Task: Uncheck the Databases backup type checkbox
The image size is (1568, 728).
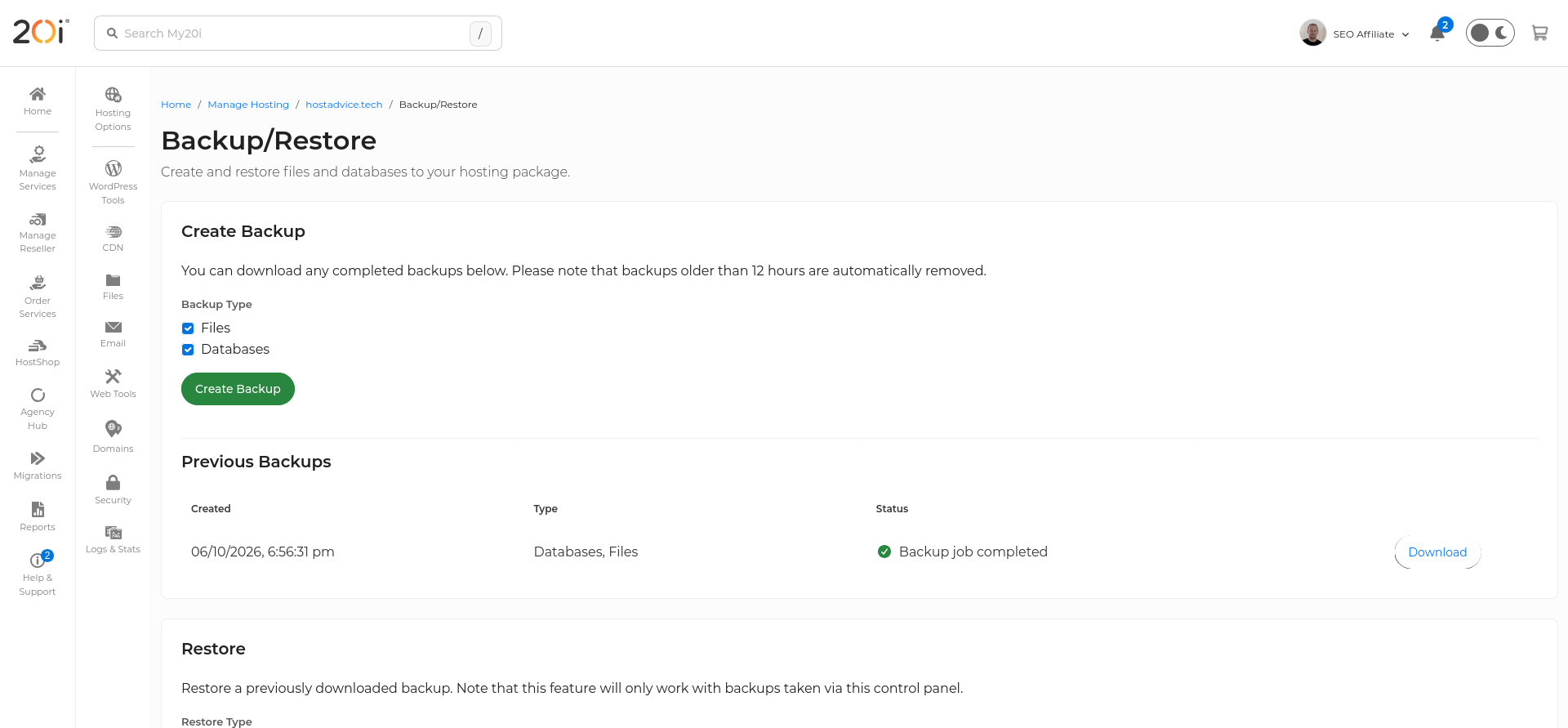Action: tap(188, 350)
